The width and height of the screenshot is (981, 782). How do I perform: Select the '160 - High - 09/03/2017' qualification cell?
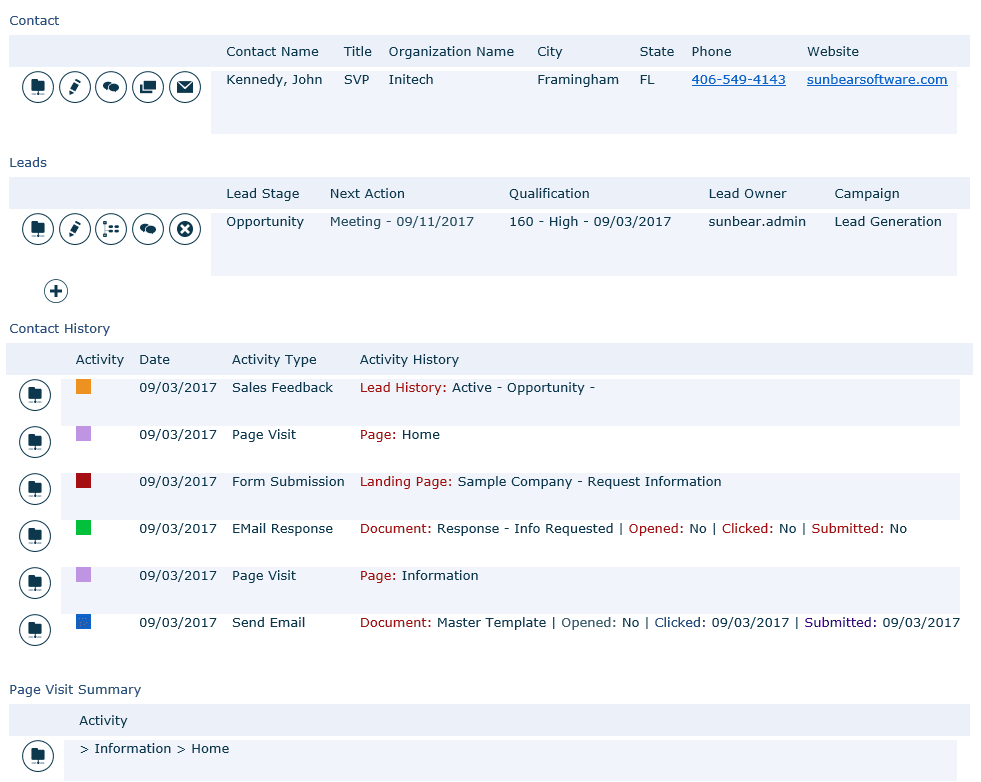tap(589, 221)
